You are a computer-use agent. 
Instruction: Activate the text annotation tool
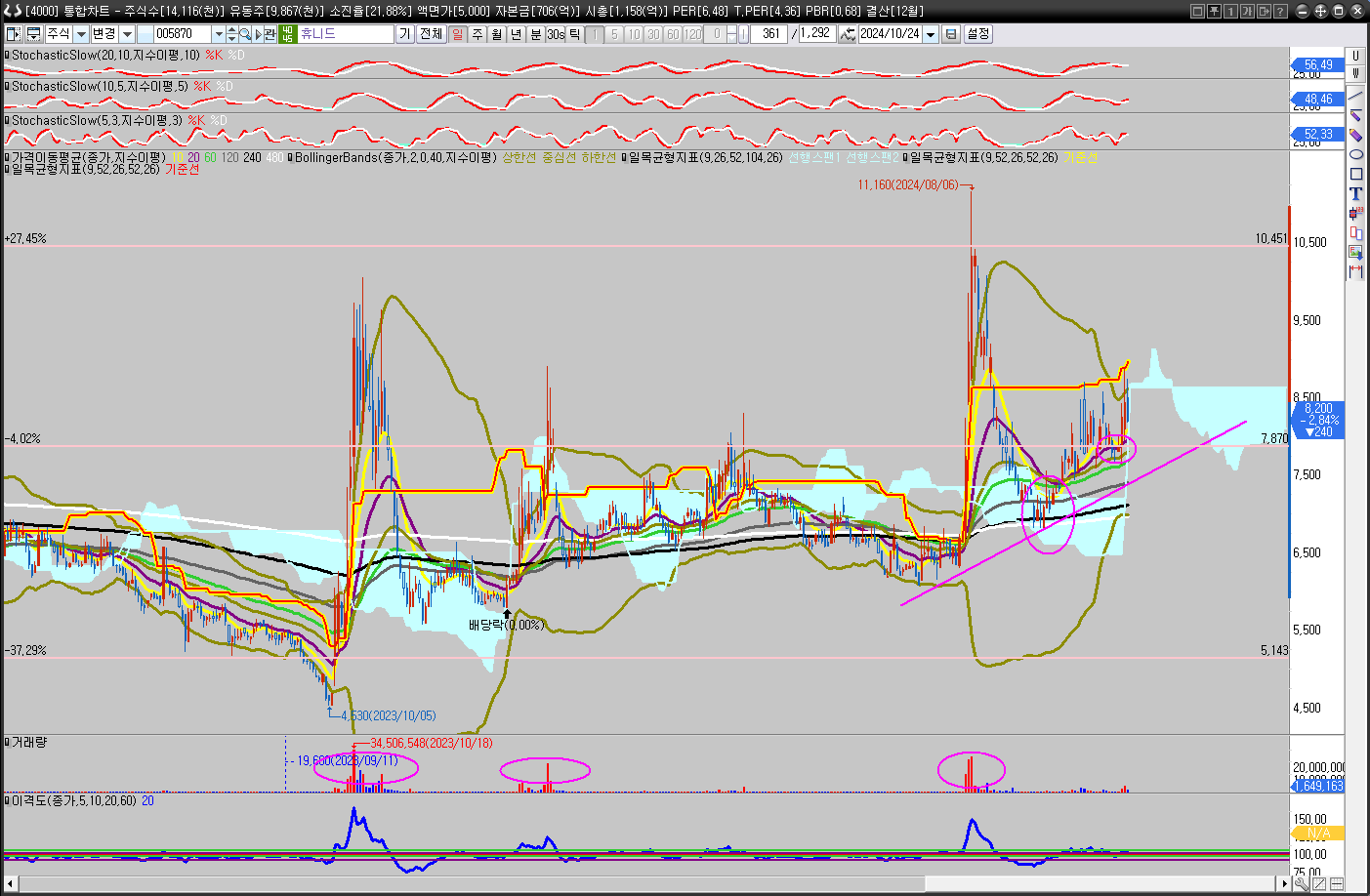[1355, 193]
